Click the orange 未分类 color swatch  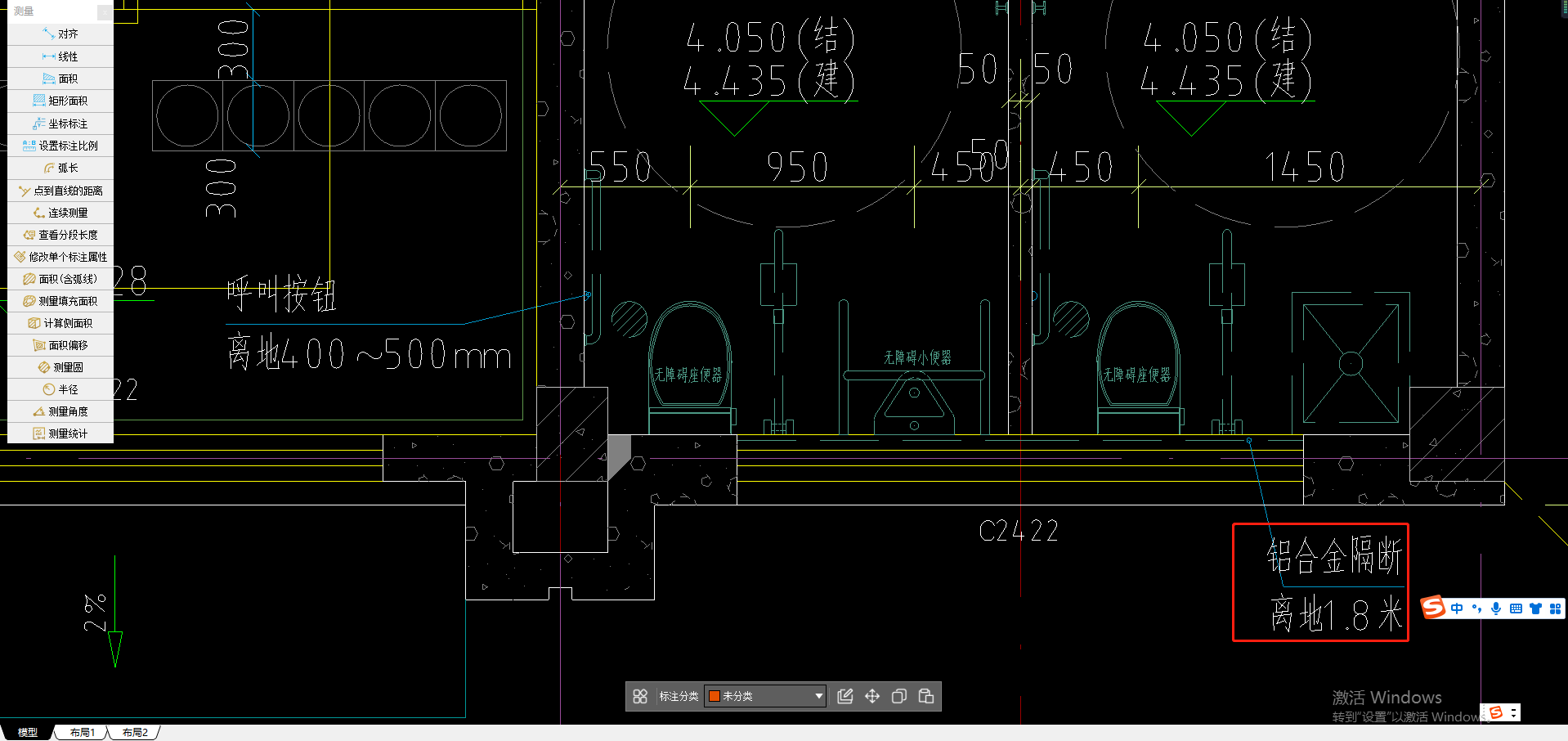pos(714,696)
